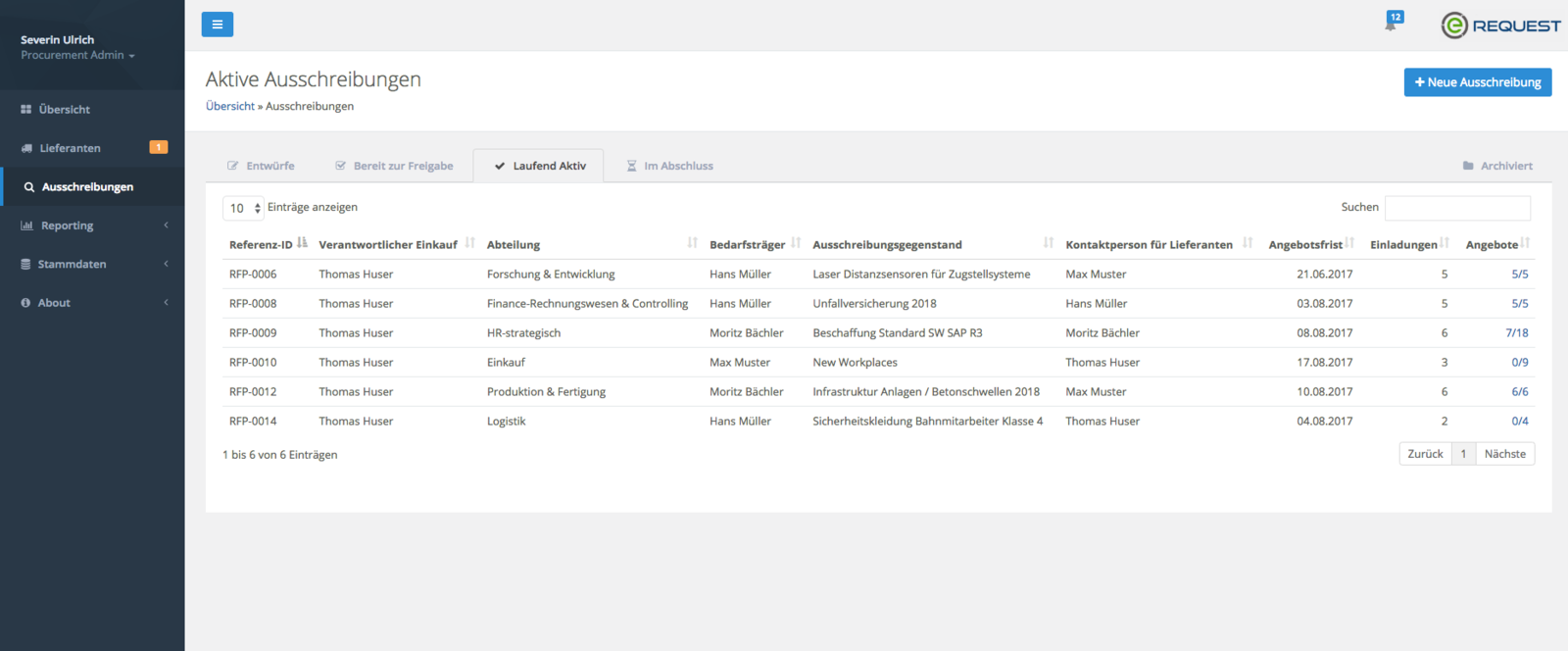Click sort icon for Einladungen column

[1445, 243]
